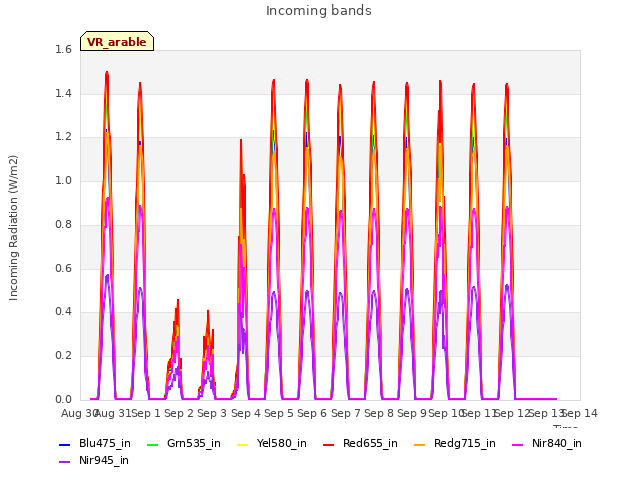Click the Sep 14 x-axis date label
The image size is (640, 480).
(x=580, y=413)
